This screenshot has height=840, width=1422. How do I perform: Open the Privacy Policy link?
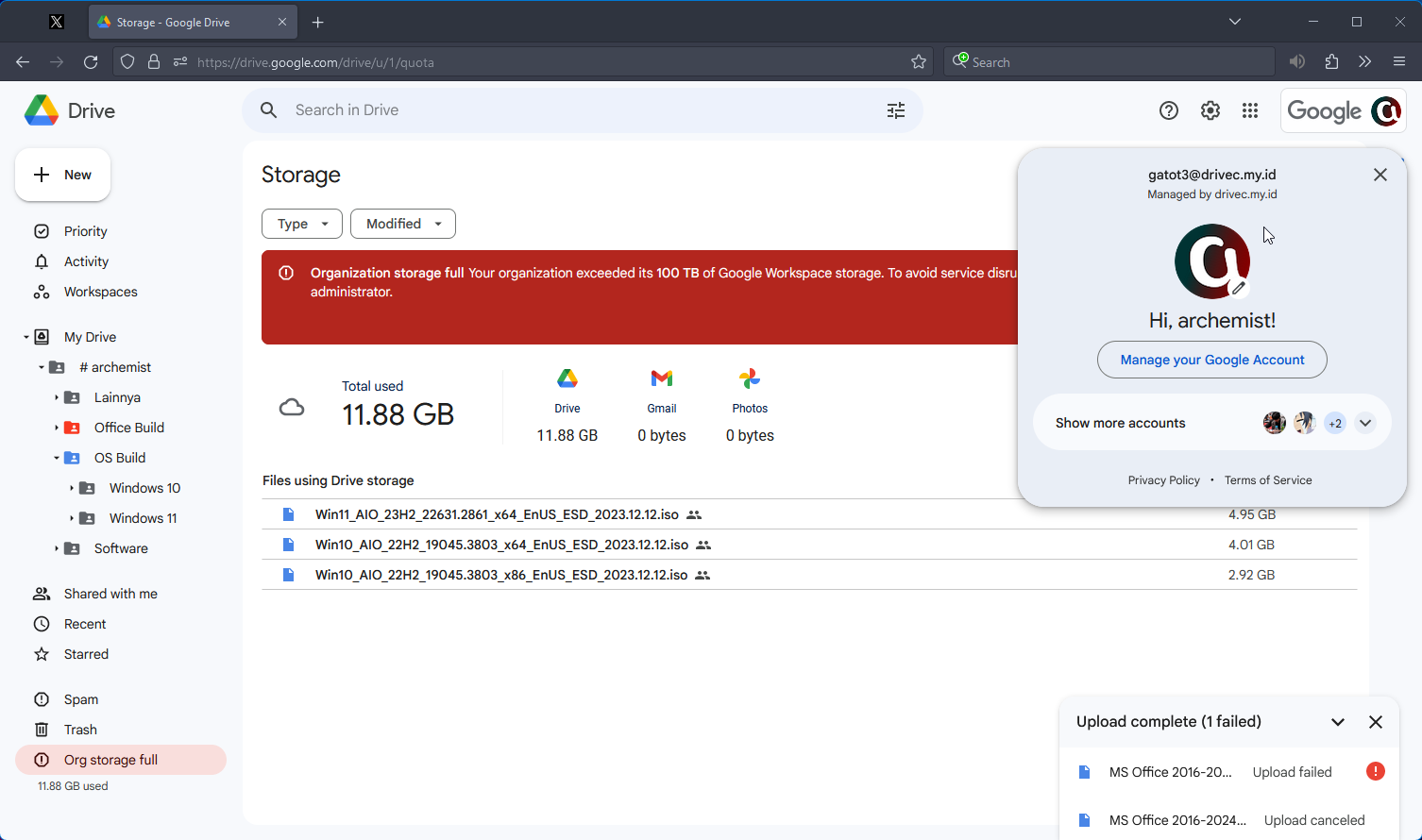click(x=1163, y=480)
